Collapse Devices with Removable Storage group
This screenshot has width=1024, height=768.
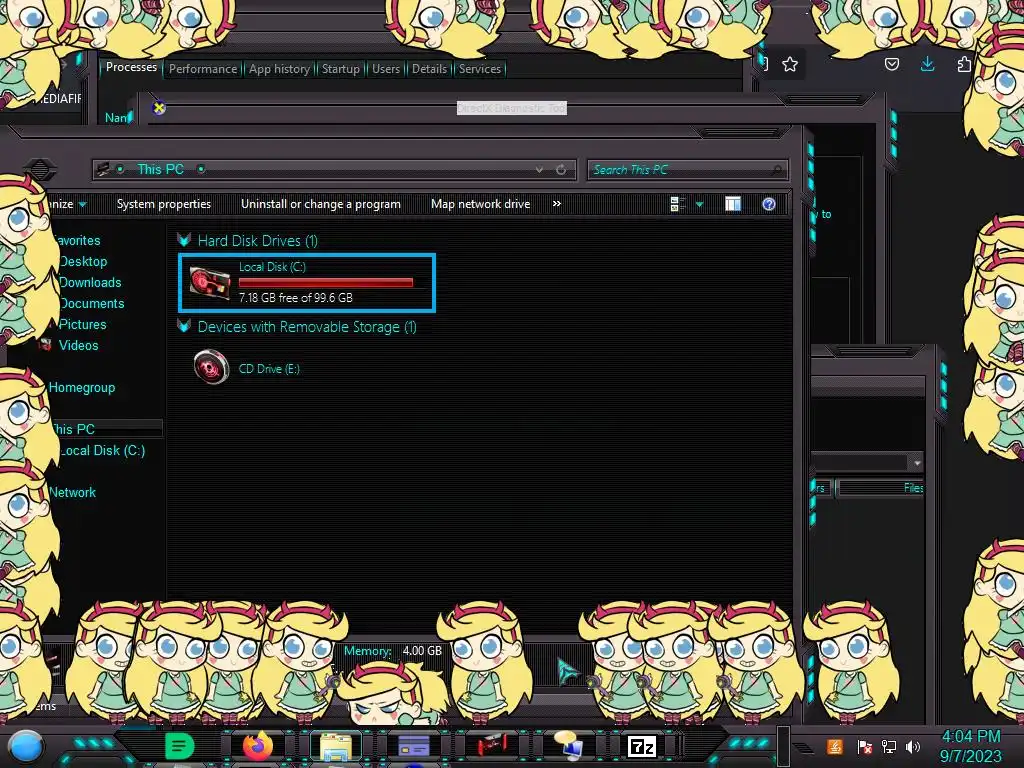tap(184, 325)
